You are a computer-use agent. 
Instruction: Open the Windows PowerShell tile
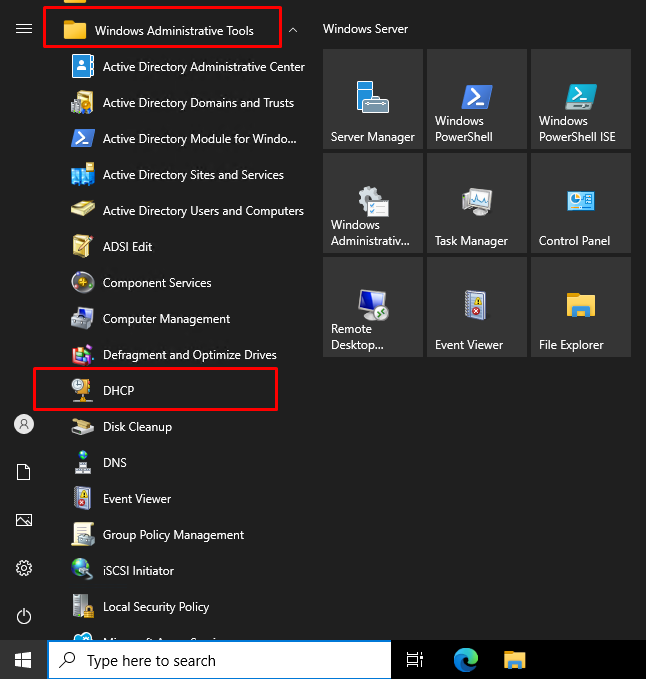pyautogui.click(x=477, y=99)
